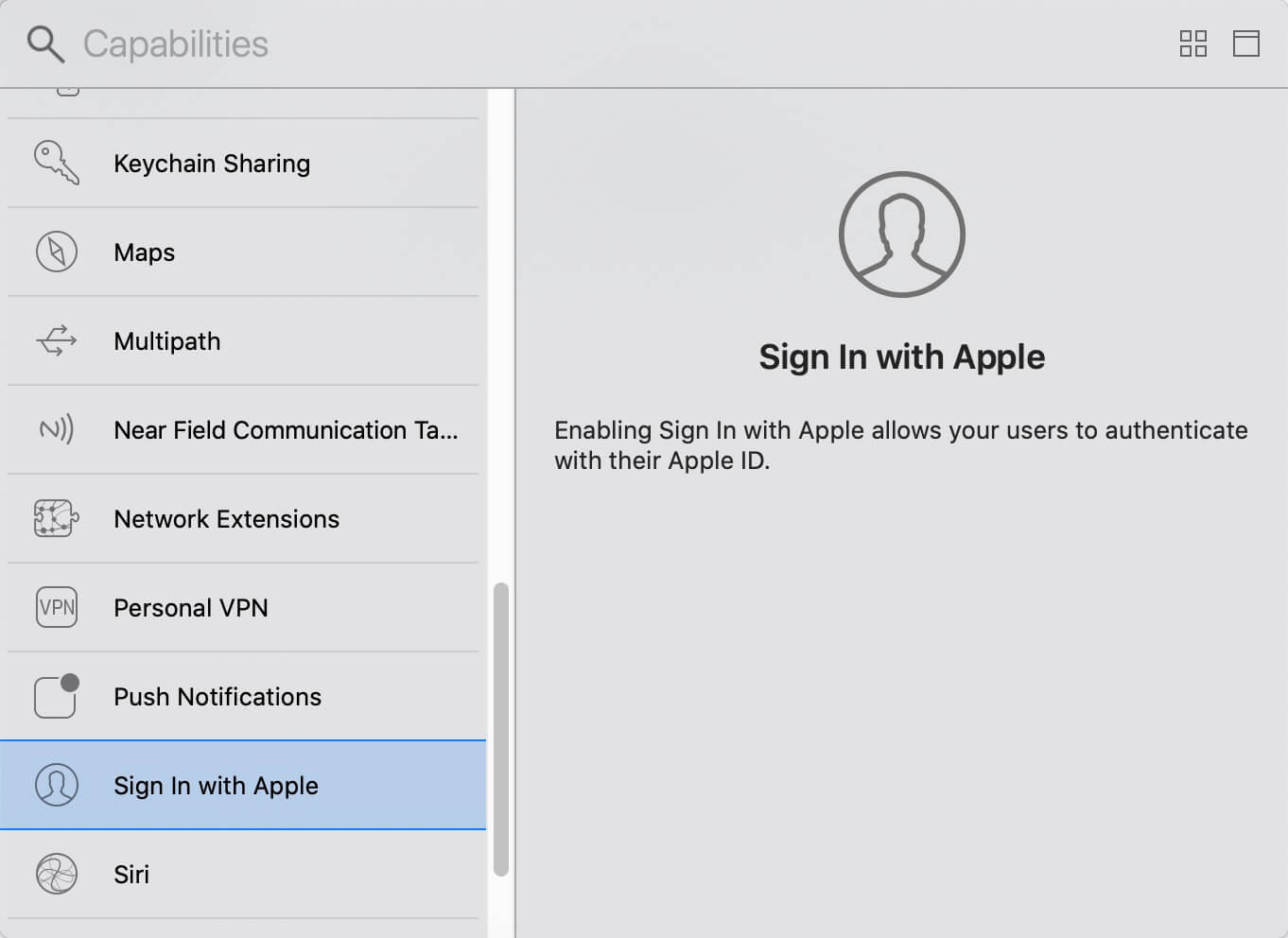Select Near Field Communication Tag capability
The width and height of the screenshot is (1288, 938).
click(243, 430)
